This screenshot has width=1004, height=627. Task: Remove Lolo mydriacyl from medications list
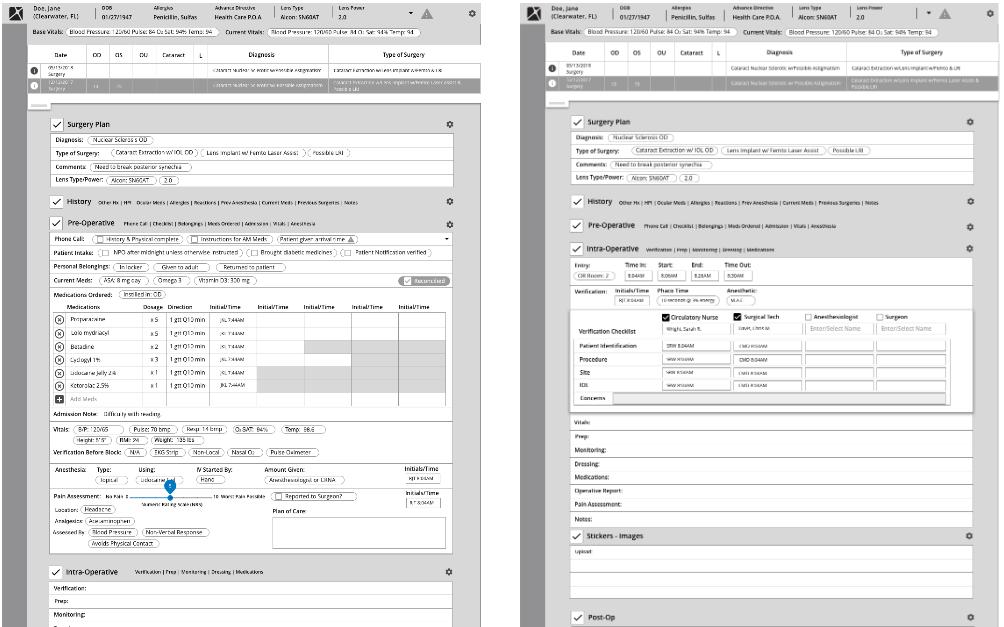pyautogui.click(x=60, y=333)
